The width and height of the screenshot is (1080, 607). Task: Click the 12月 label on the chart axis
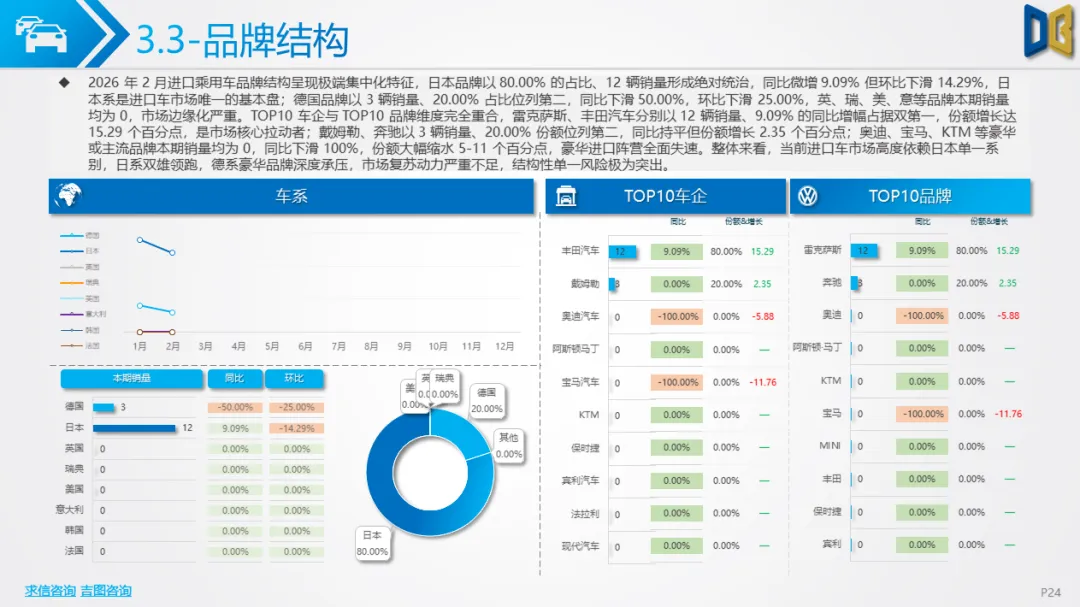tap(505, 346)
